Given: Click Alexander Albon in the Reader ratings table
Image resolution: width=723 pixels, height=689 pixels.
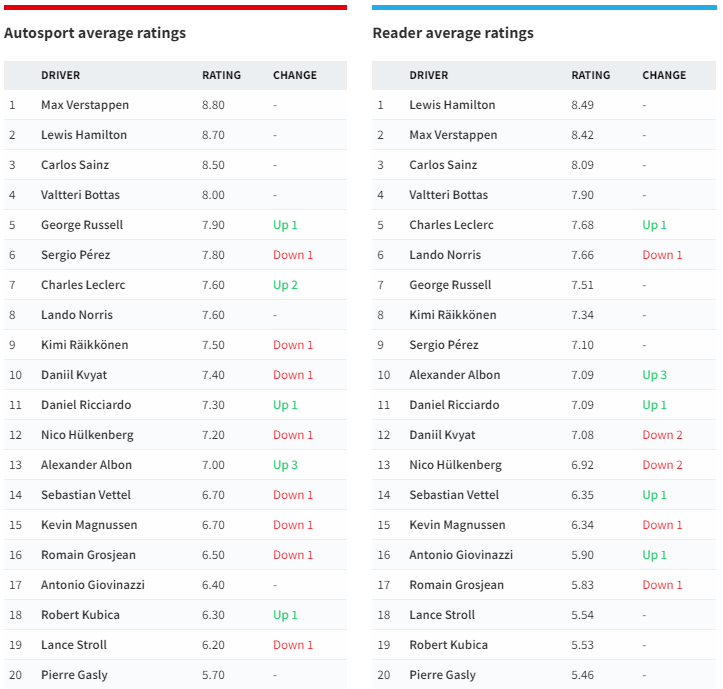Looking at the screenshot, I should tap(454, 375).
